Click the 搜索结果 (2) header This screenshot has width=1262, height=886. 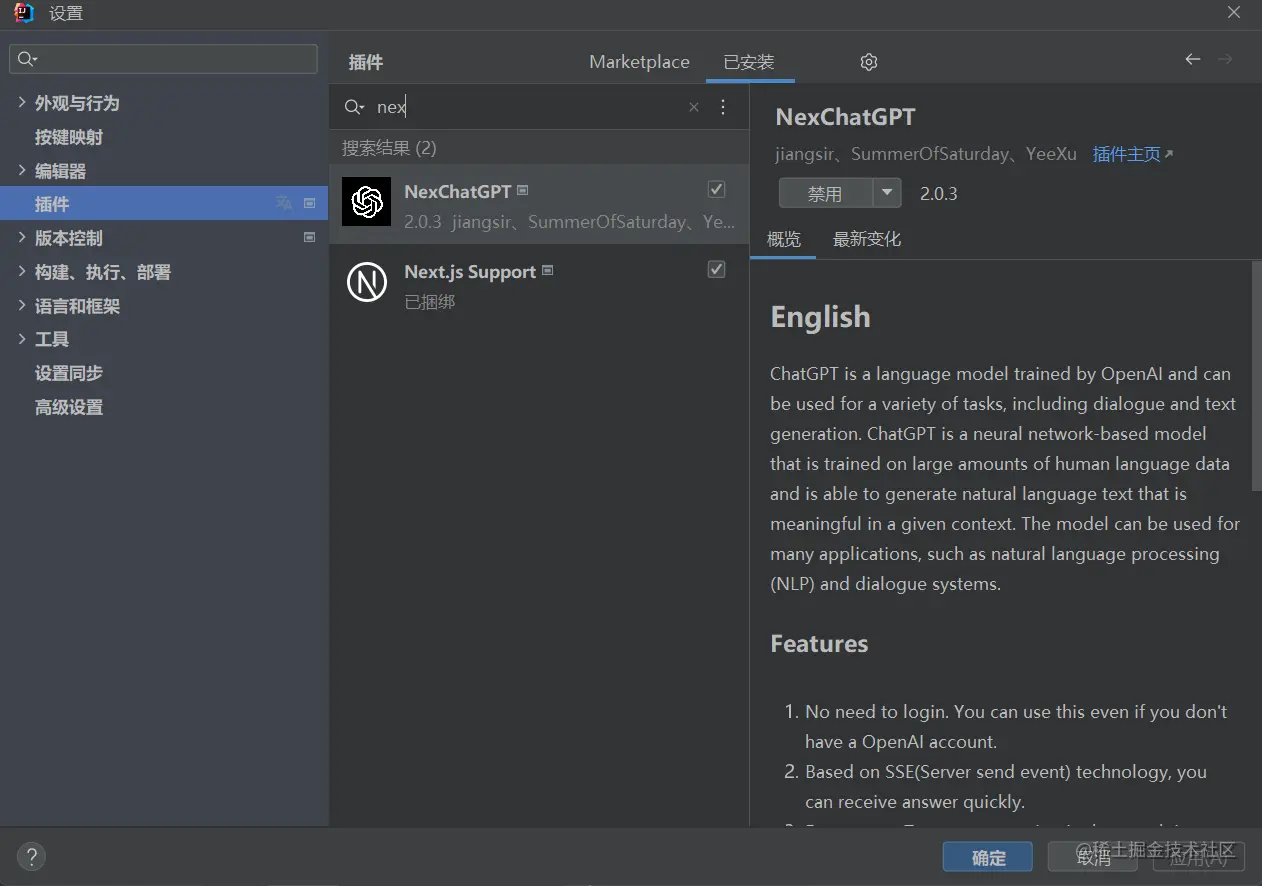pos(389,148)
